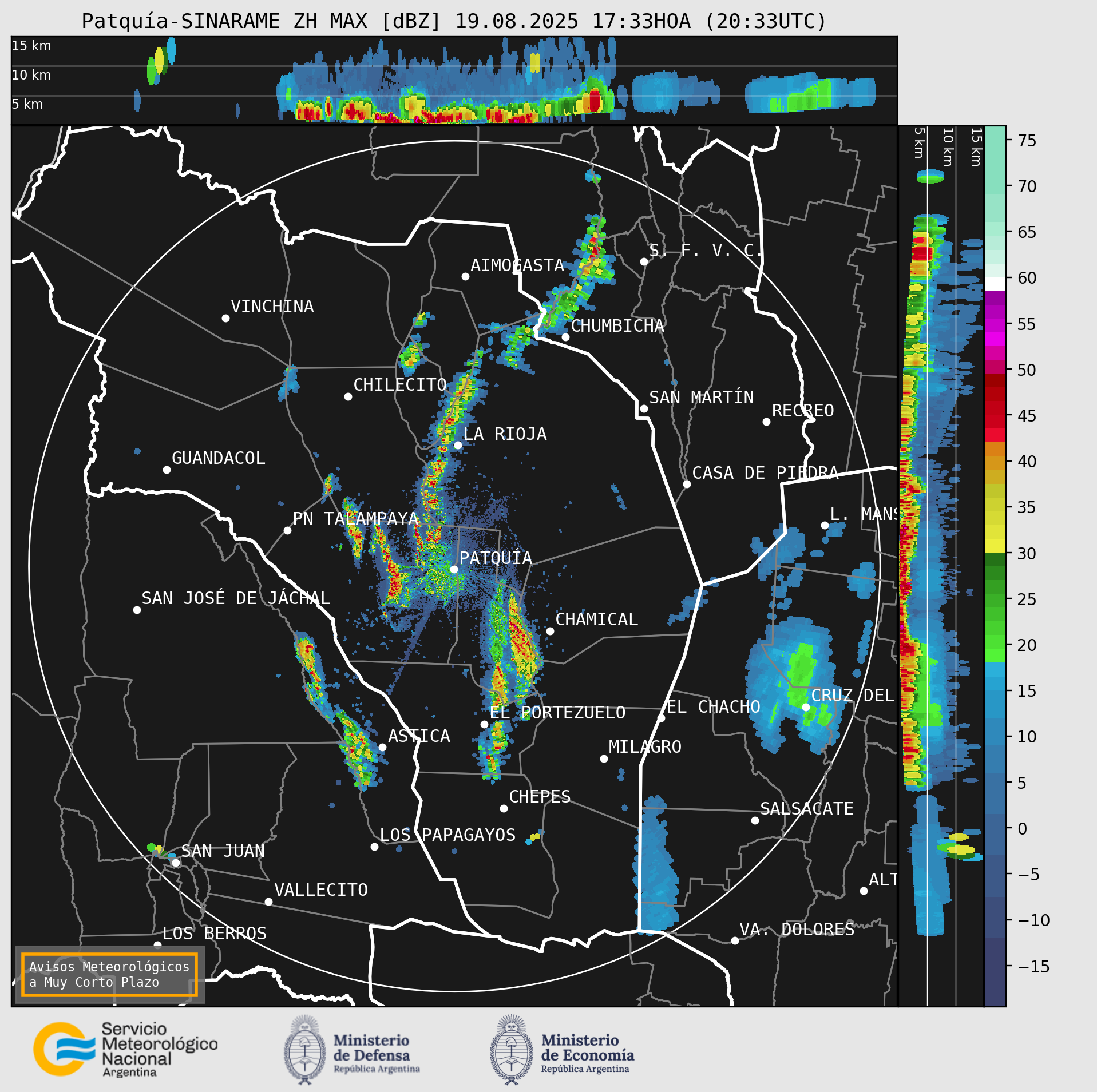
Task: Click the La Rioja city location dot
Action: coord(458,445)
